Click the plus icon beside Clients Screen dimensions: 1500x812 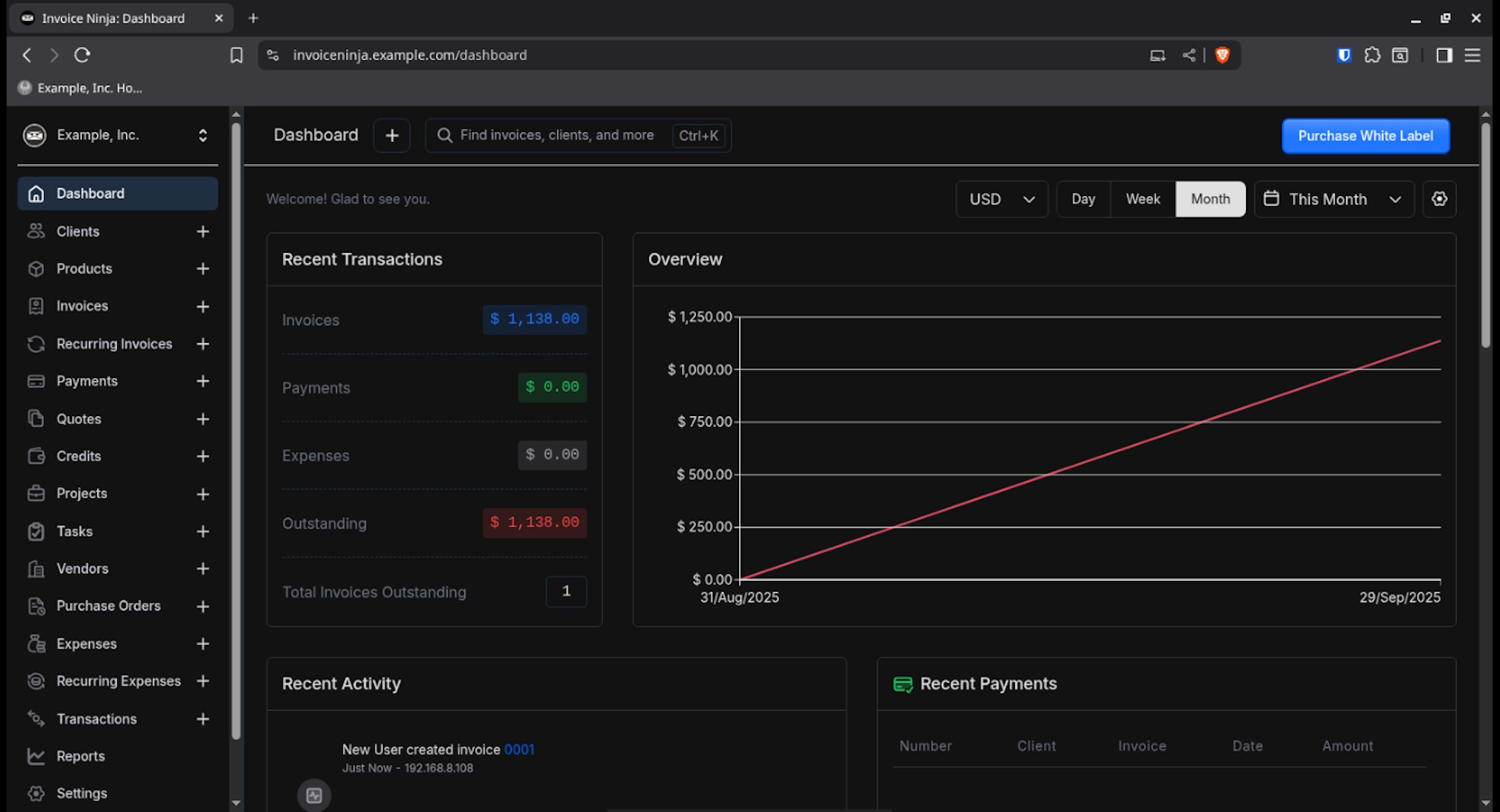(202, 231)
